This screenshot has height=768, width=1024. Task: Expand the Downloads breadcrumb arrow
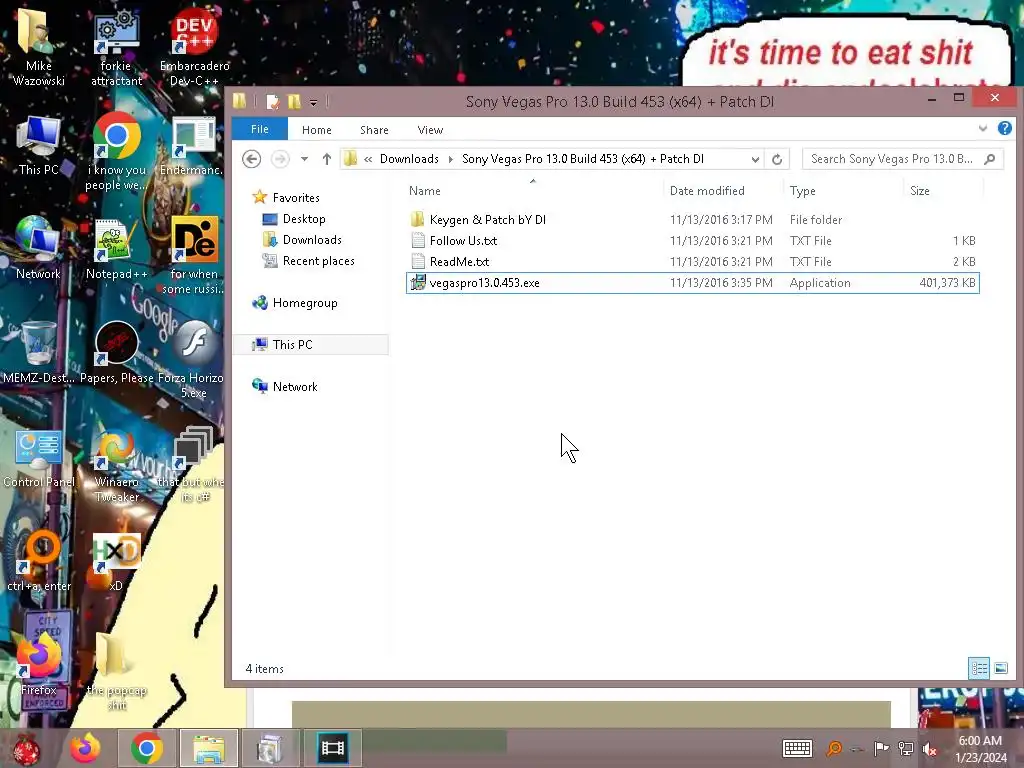coord(451,159)
